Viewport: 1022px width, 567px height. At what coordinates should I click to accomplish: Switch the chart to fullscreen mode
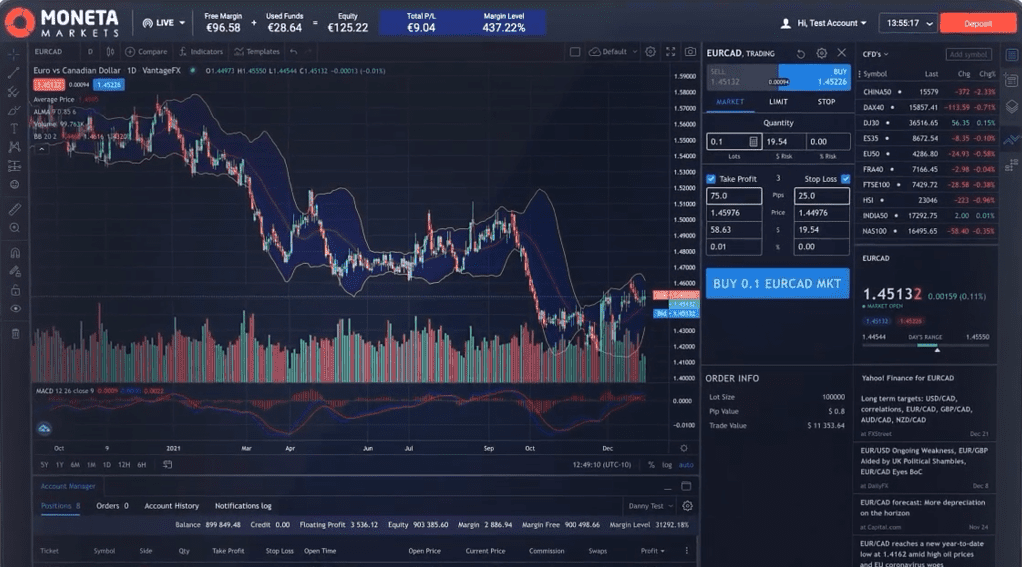670,51
